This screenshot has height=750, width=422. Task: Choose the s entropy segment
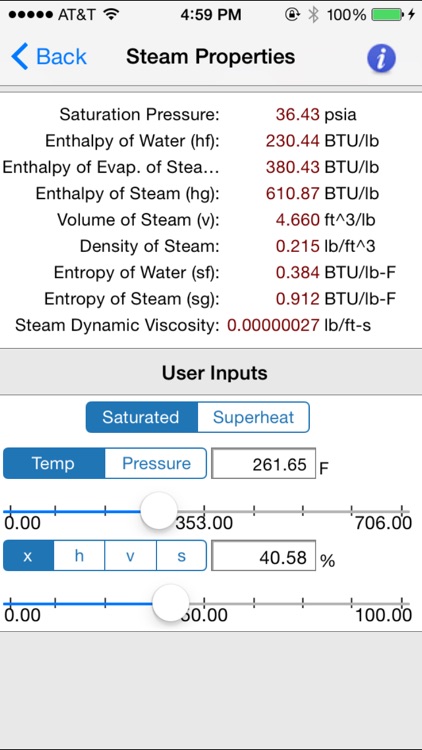[x=181, y=556]
